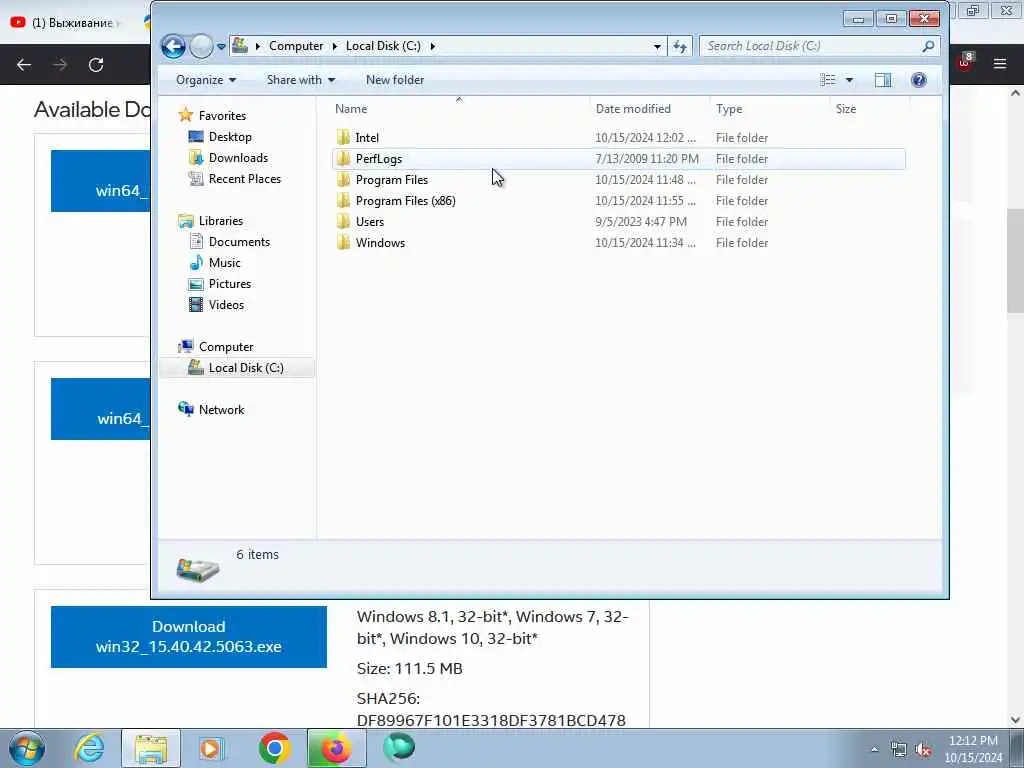Screen dimensions: 1024x768
Task: Open the Videos library
Action: click(x=226, y=304)
